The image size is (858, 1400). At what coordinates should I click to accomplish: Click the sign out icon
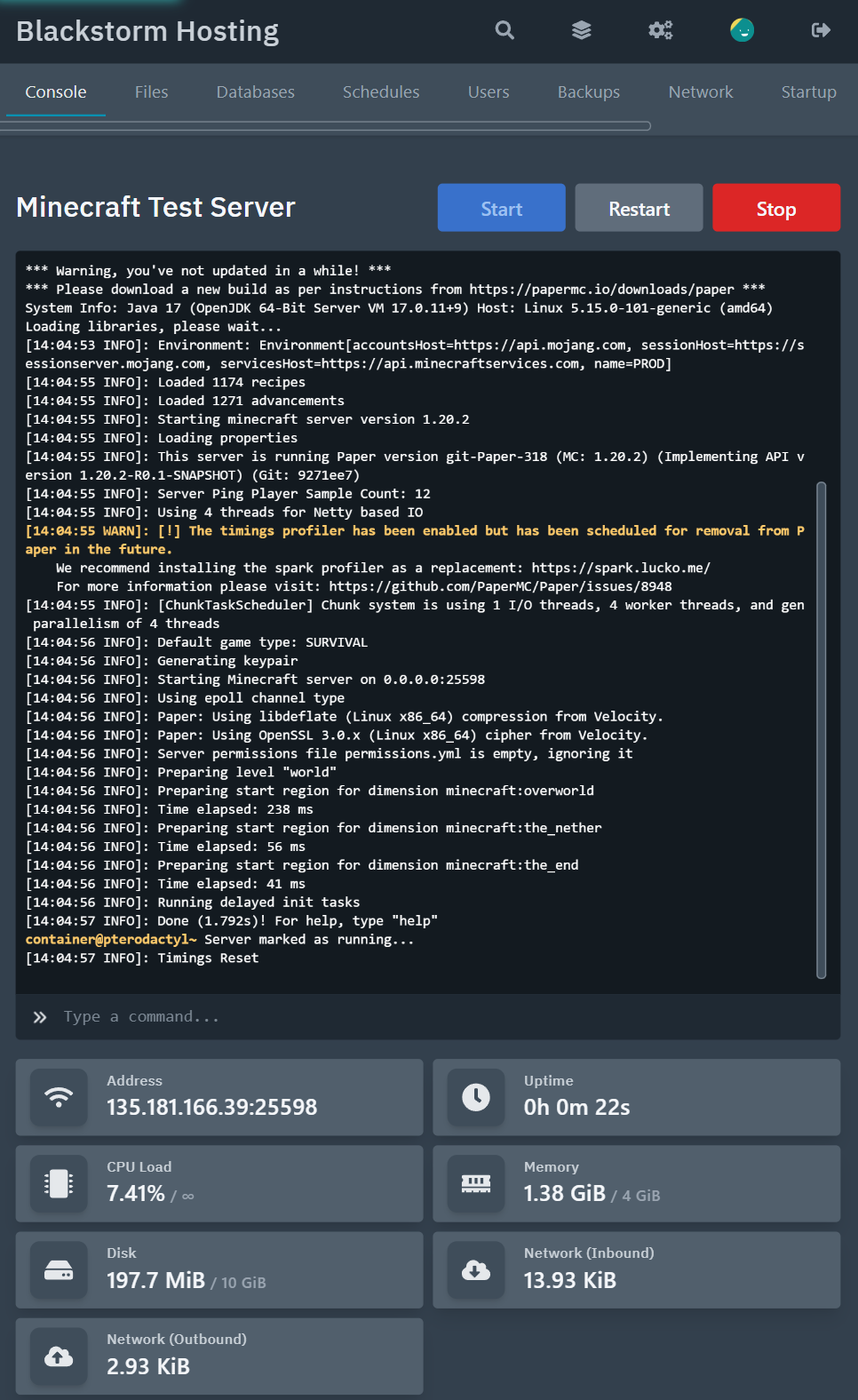[x=822, y=30]
